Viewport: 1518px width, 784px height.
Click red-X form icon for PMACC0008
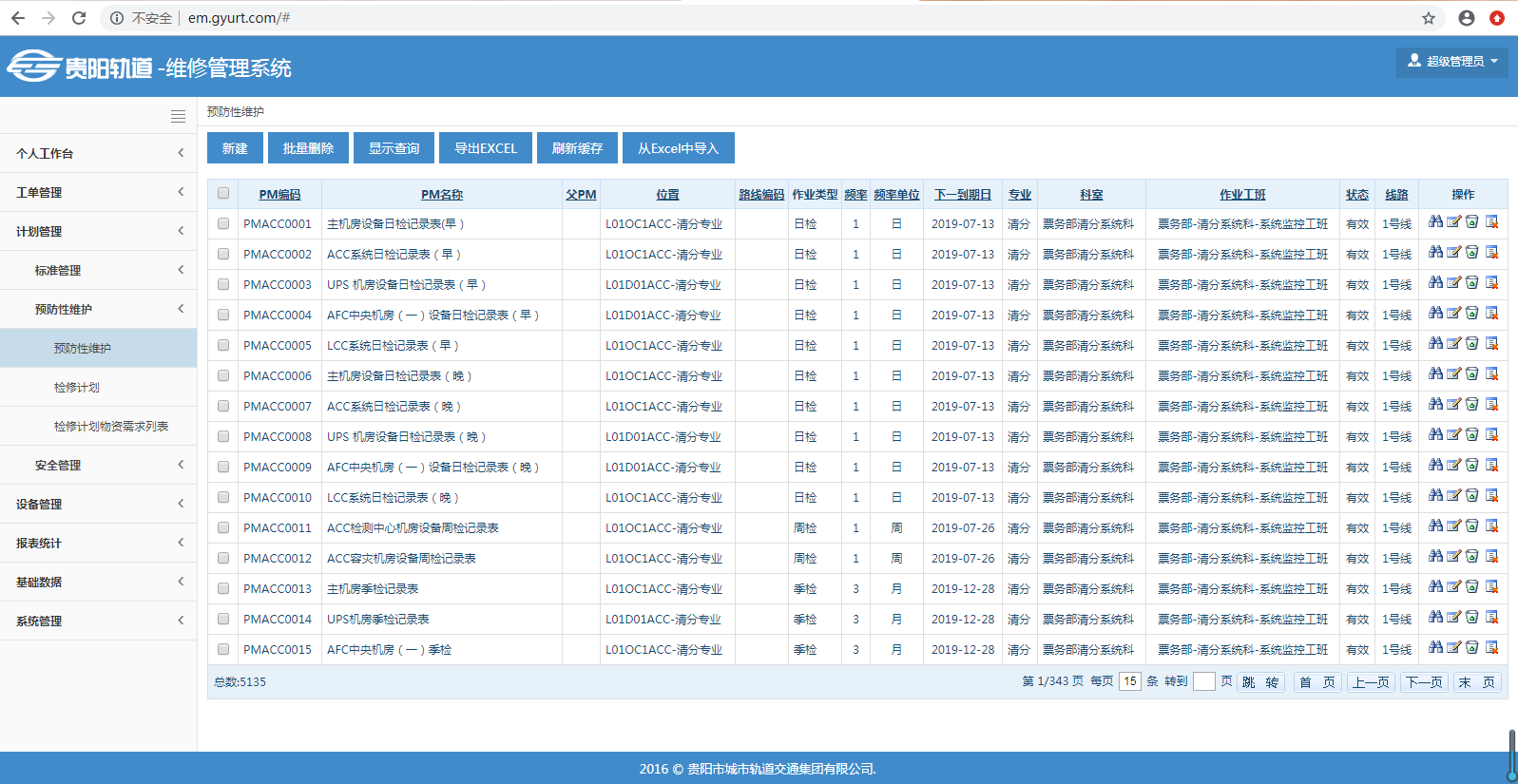point(1491,435)
